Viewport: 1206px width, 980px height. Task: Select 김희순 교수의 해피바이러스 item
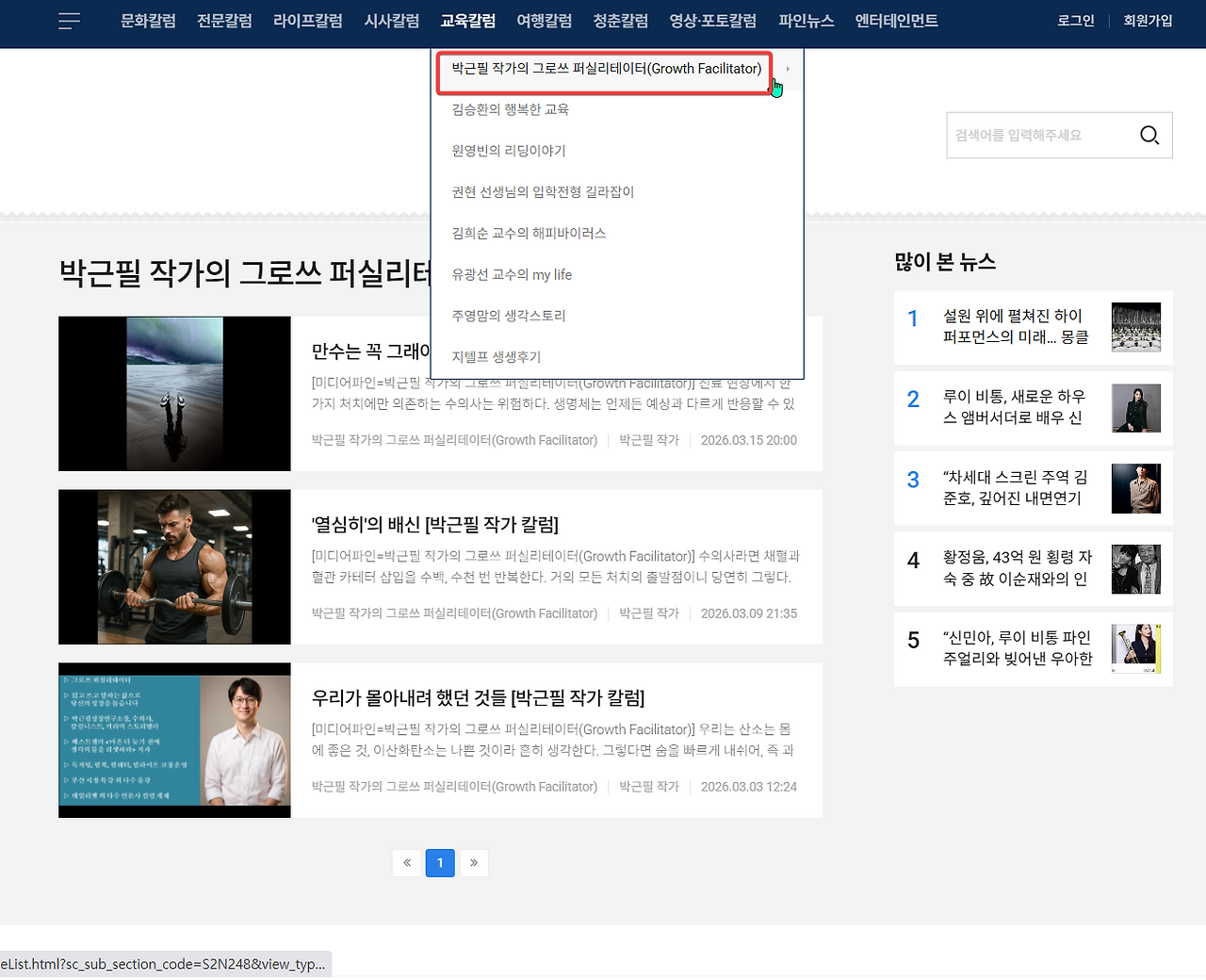click(530, 234)
